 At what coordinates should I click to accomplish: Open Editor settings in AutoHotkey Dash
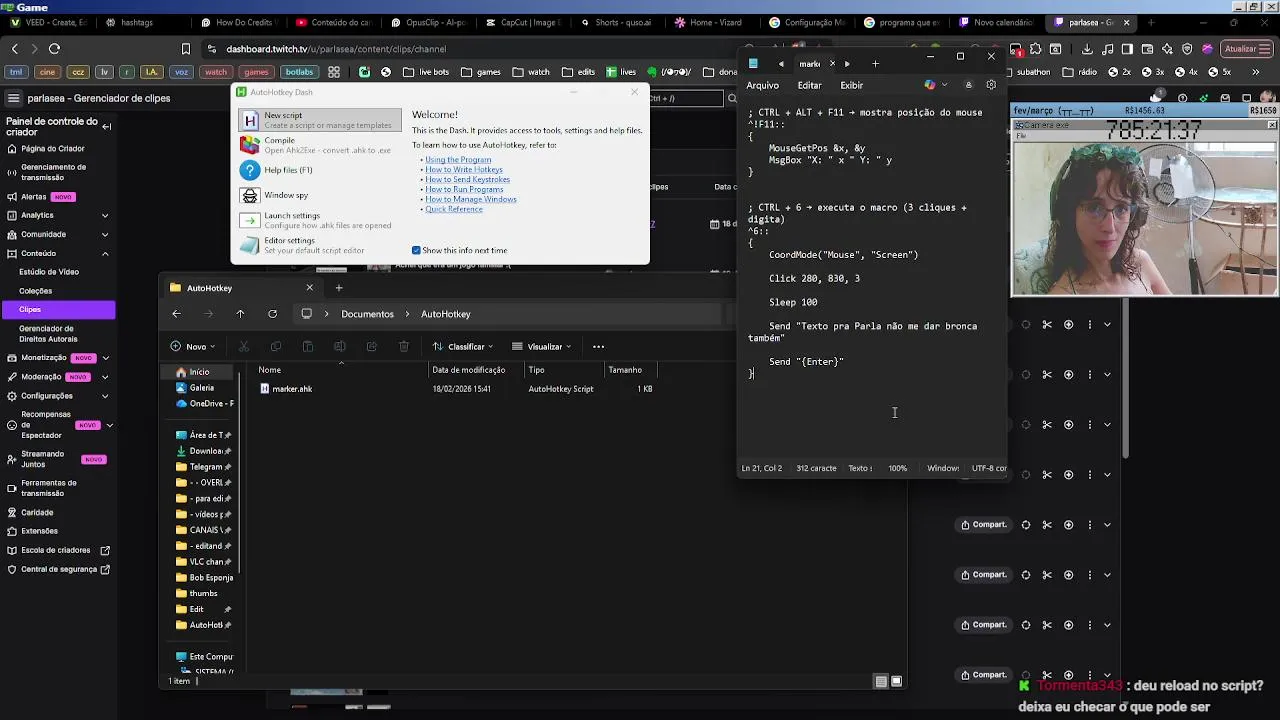[319, 245]
